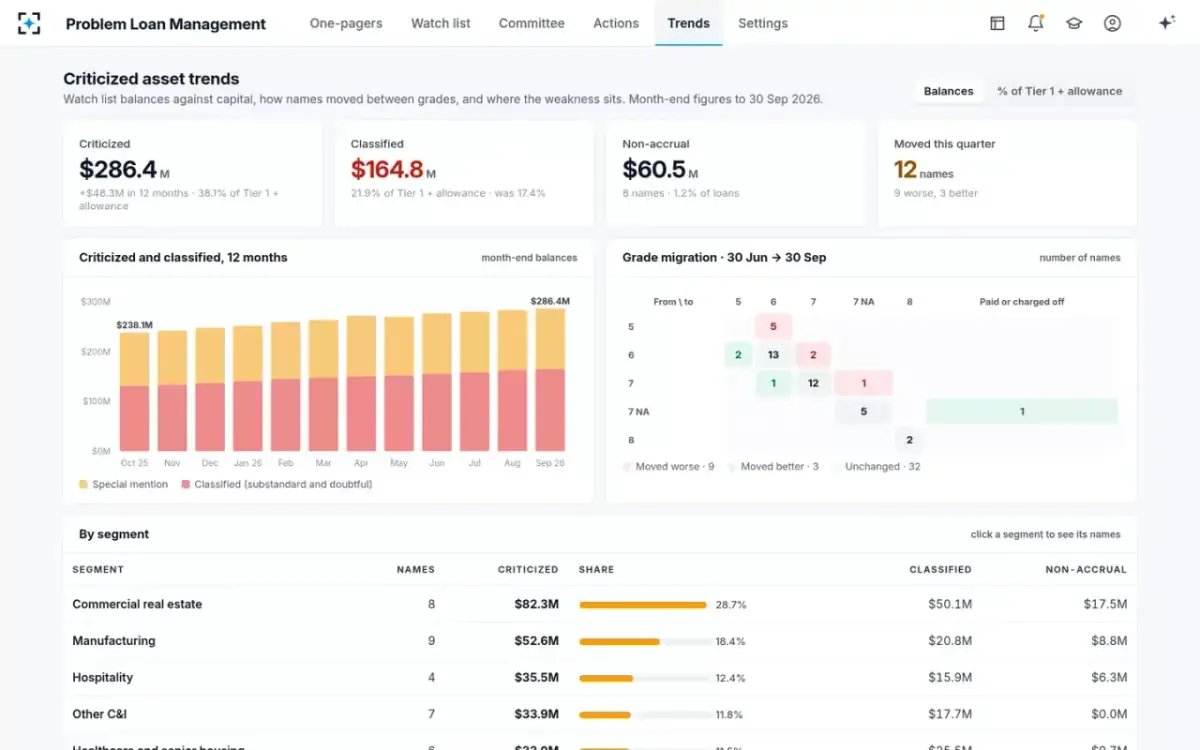
Task: Click migration cell 13 in row 6
Action: click(x=773, y=355)
